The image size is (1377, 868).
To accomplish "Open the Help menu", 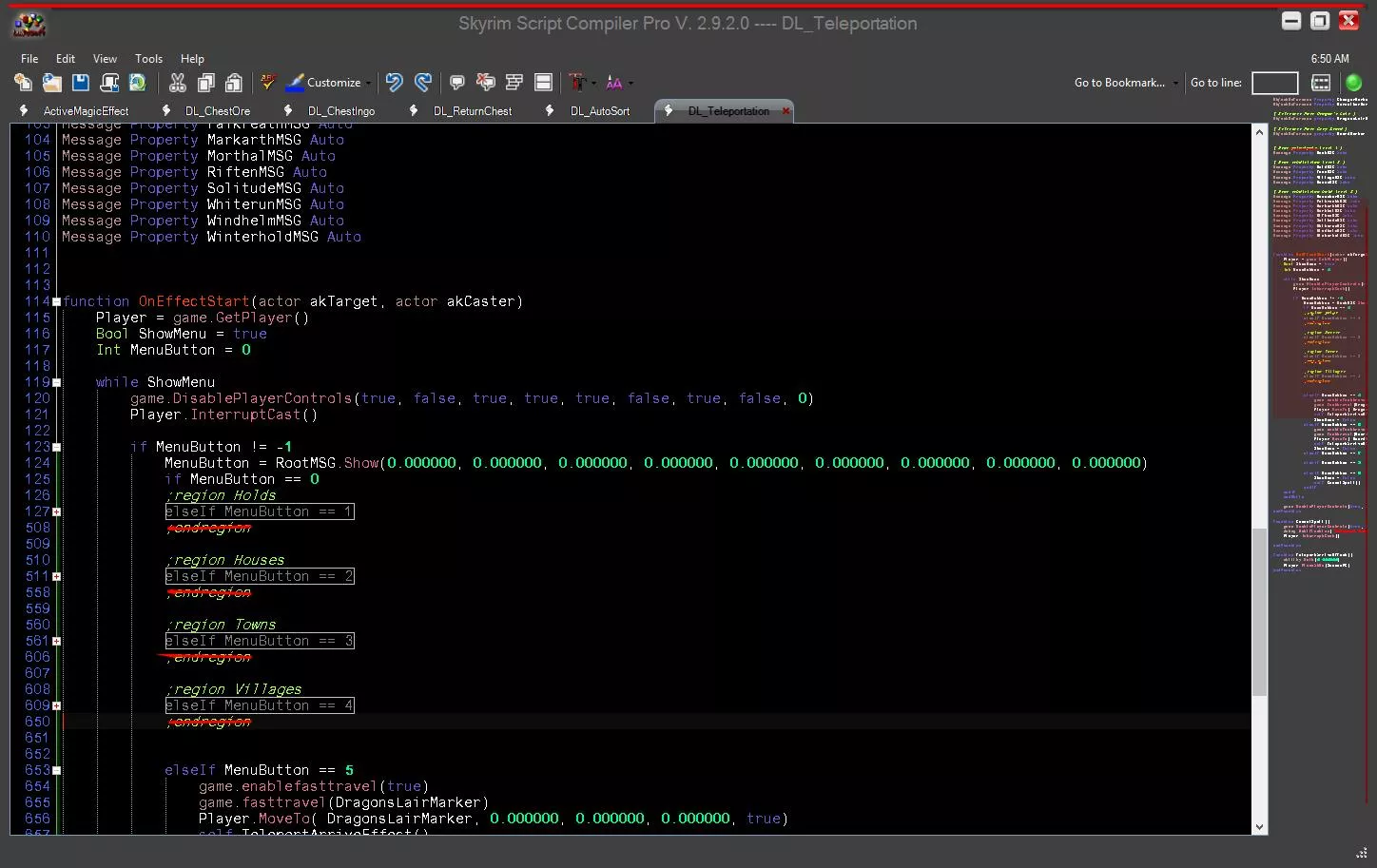I will 192,59.
